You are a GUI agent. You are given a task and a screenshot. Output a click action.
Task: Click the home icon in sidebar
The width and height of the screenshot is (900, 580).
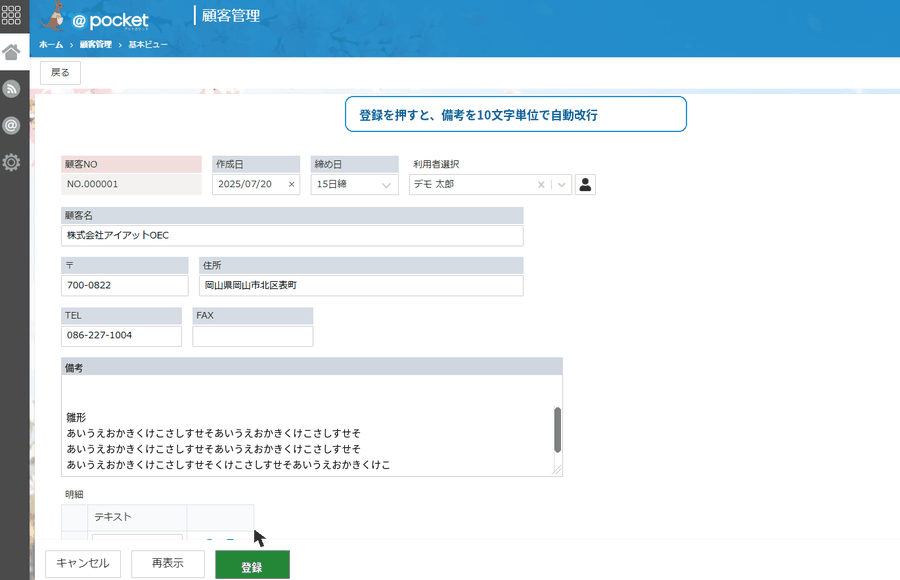tap(11, 52)
